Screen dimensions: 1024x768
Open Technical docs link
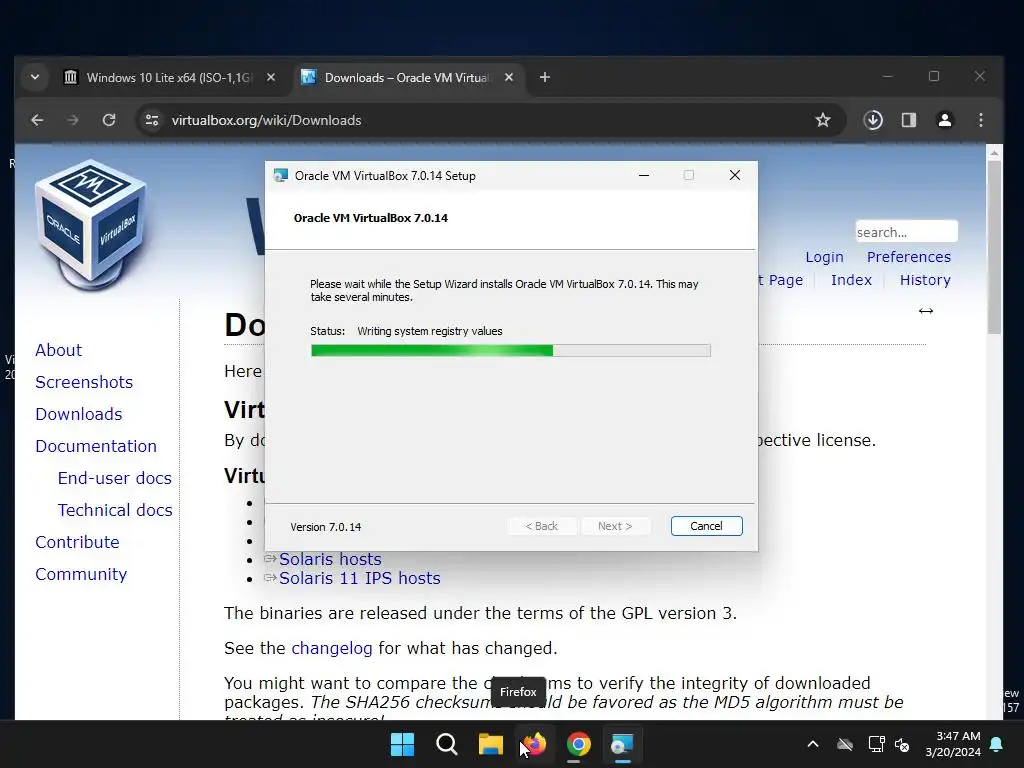point(115,510)
